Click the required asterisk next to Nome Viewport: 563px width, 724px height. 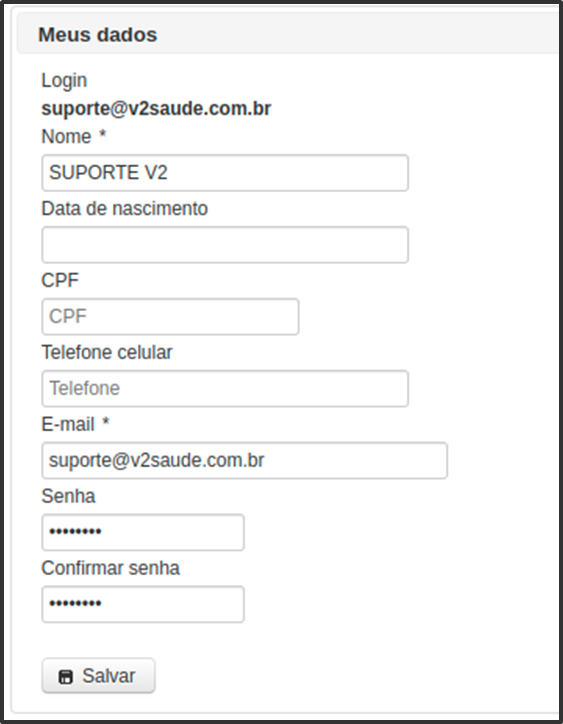point(103,134)
